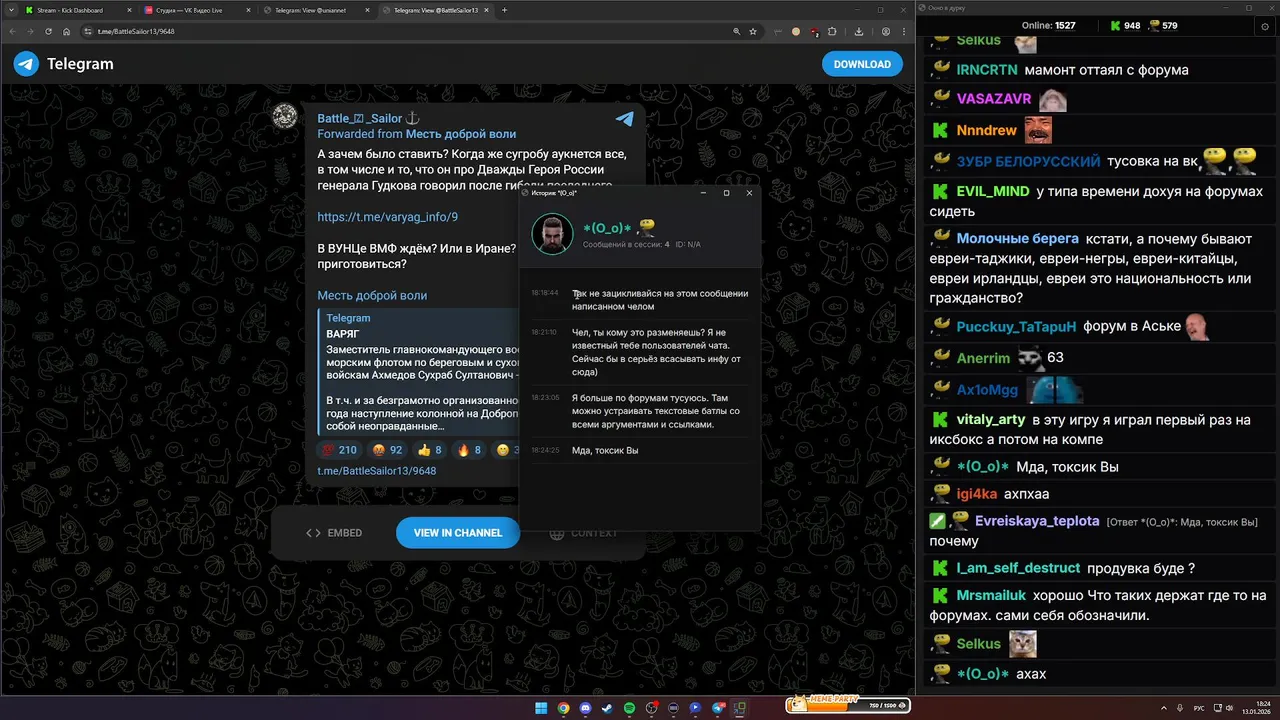Open the t.me/varyag_info/9 link
Image resolution: width=1280 pixels, height=720 pixels.
tap(388, 217)
